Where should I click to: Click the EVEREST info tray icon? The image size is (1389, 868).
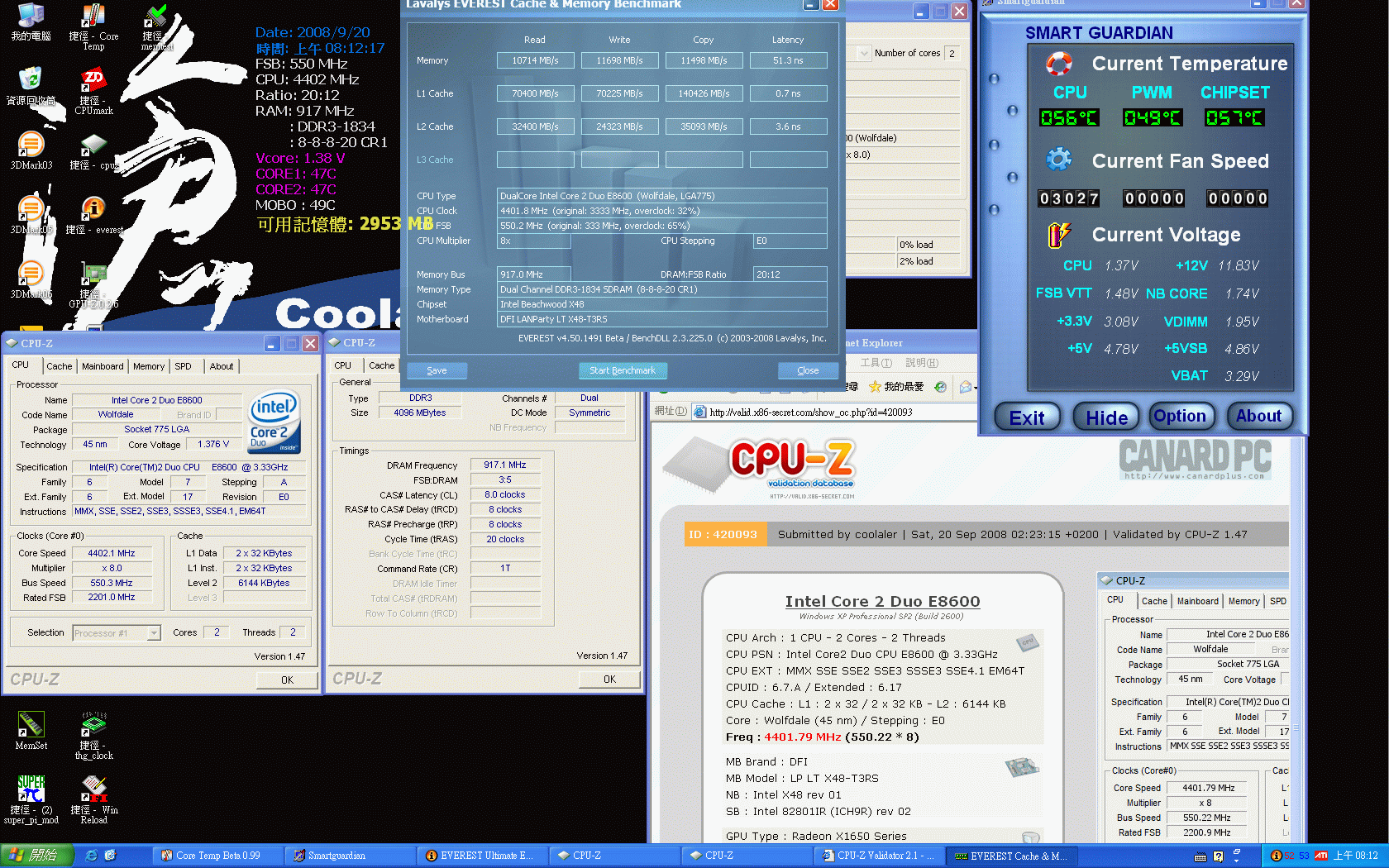[x=1276, y=856]
